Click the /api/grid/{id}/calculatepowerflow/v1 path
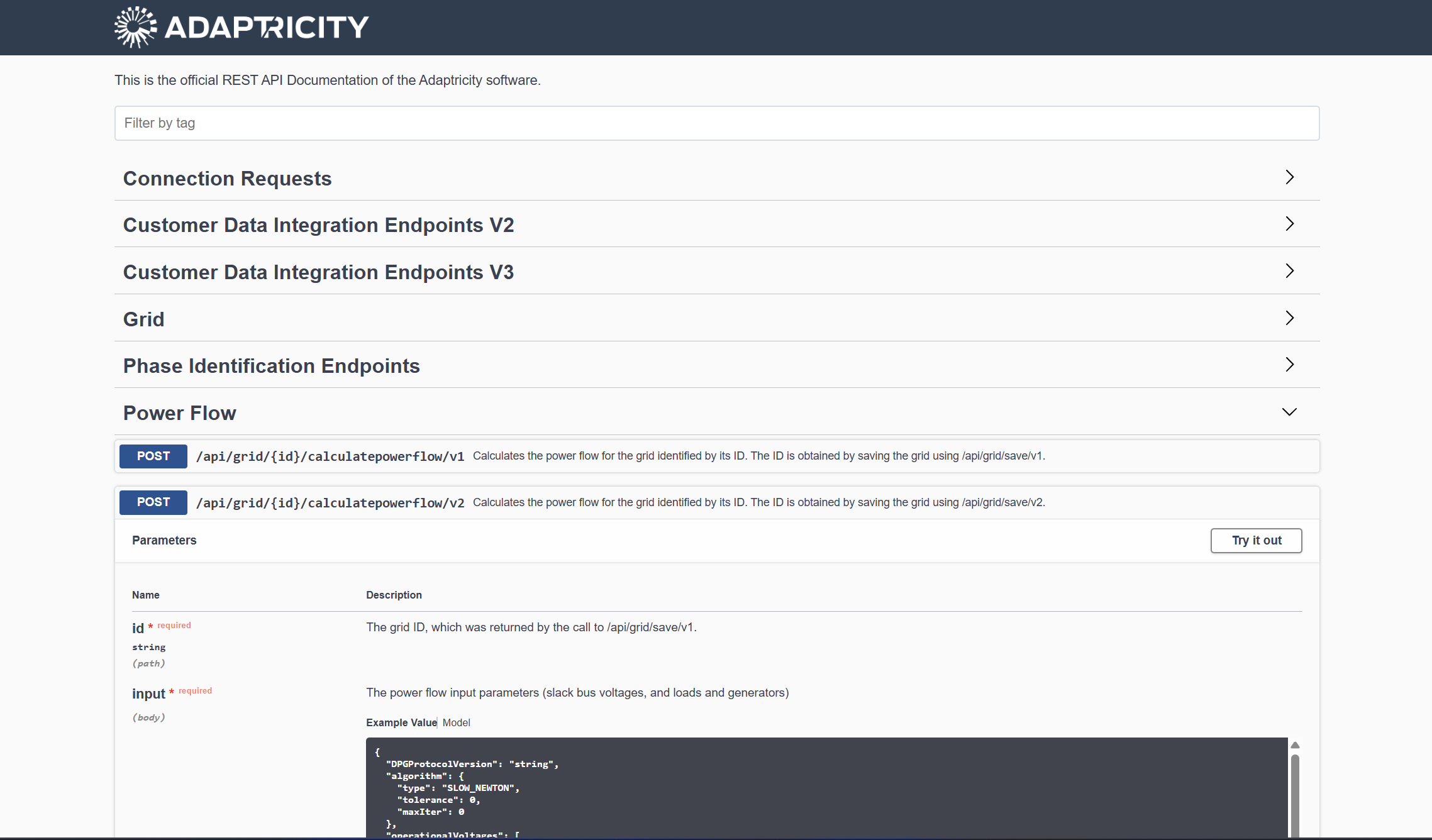 point(330,456)
